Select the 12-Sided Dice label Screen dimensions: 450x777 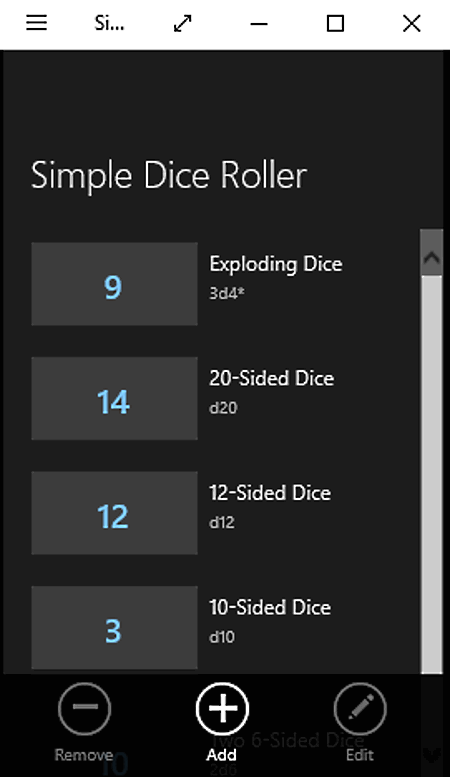coord(270,493)
